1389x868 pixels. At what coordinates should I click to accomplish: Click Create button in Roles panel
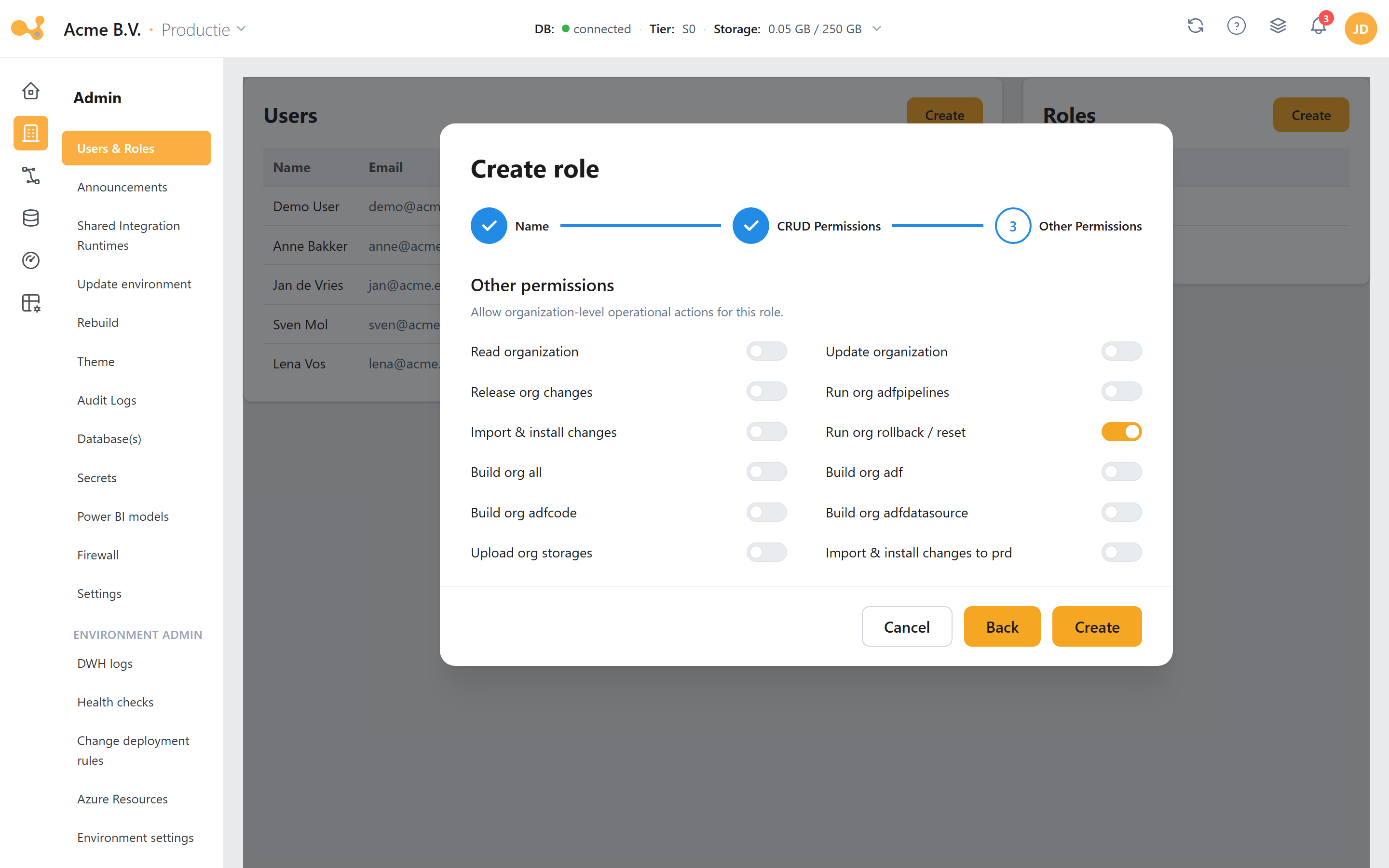[x=1310, y=115]
